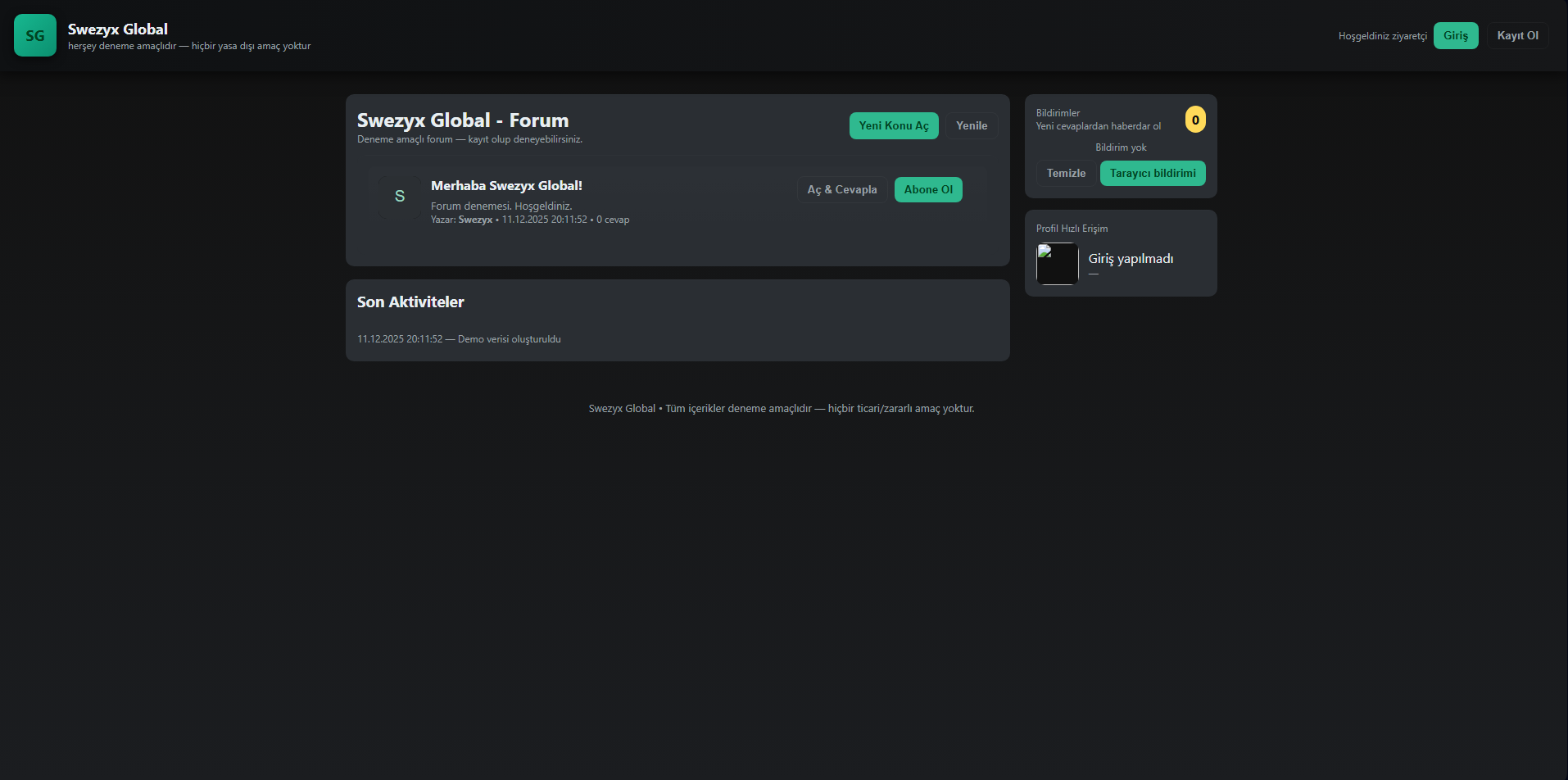Click the S avatar of Merhaba thread

click(x=400, y=197)
